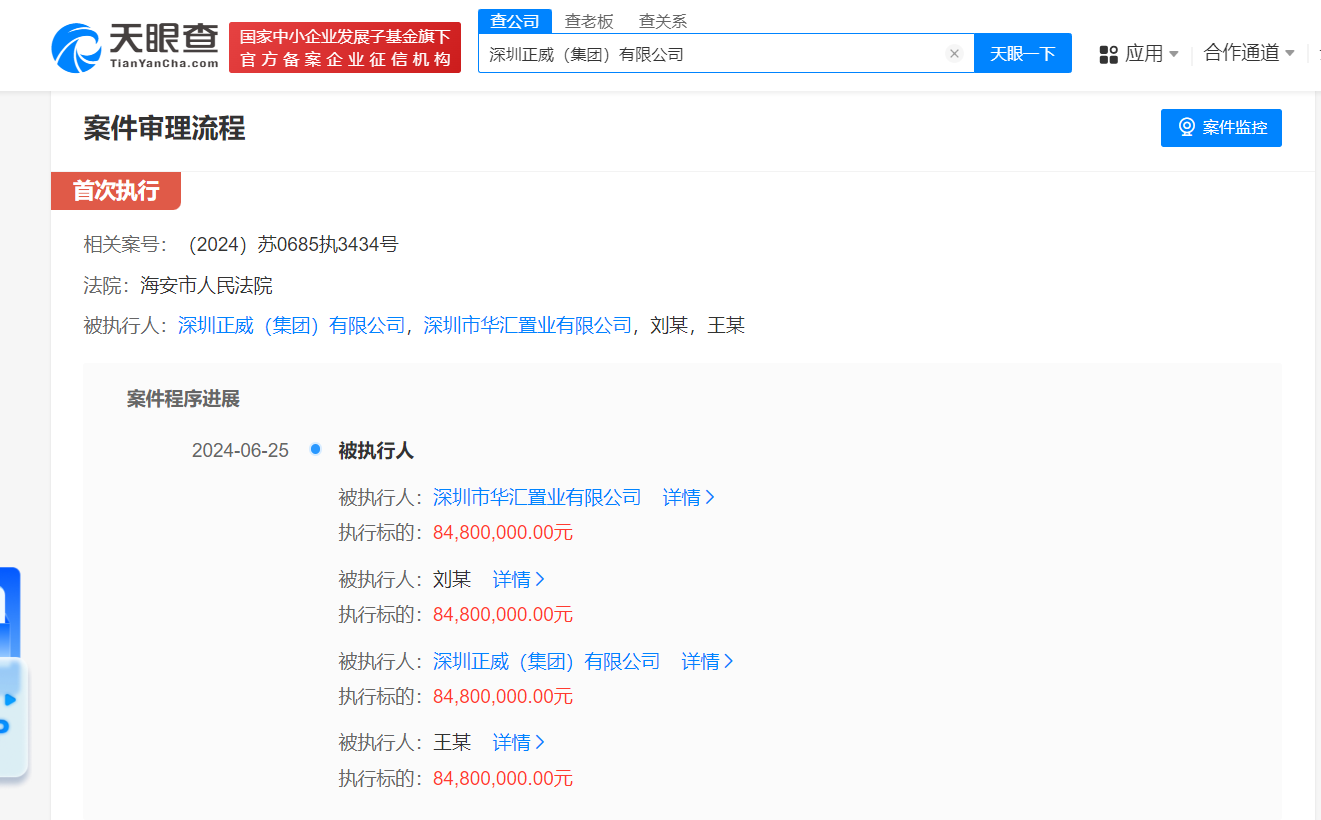
Task: Click the 天眼一下 search button
Action: 1023,53
